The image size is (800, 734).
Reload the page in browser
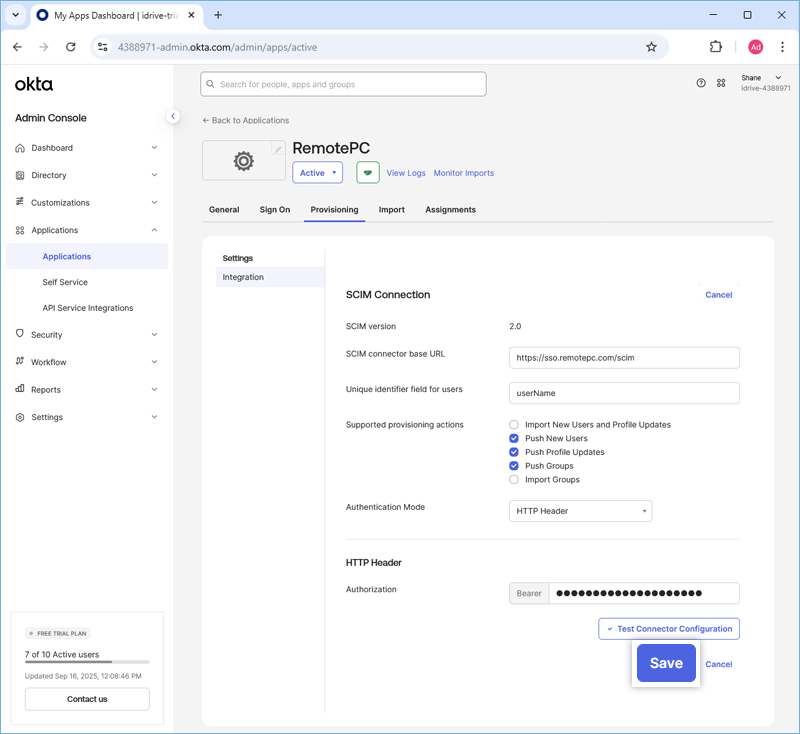click(70, 47)
